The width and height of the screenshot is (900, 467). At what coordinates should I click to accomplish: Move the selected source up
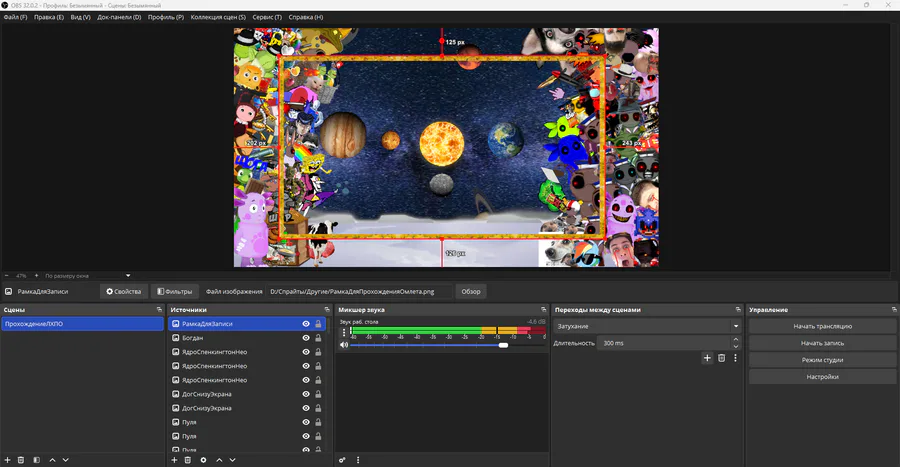tap(219, 460)
